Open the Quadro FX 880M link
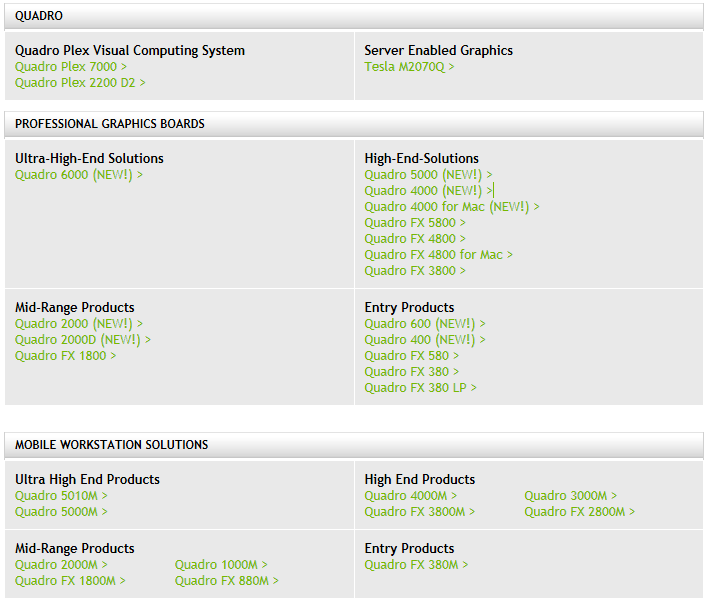709x602 pixels. (227, 581)
